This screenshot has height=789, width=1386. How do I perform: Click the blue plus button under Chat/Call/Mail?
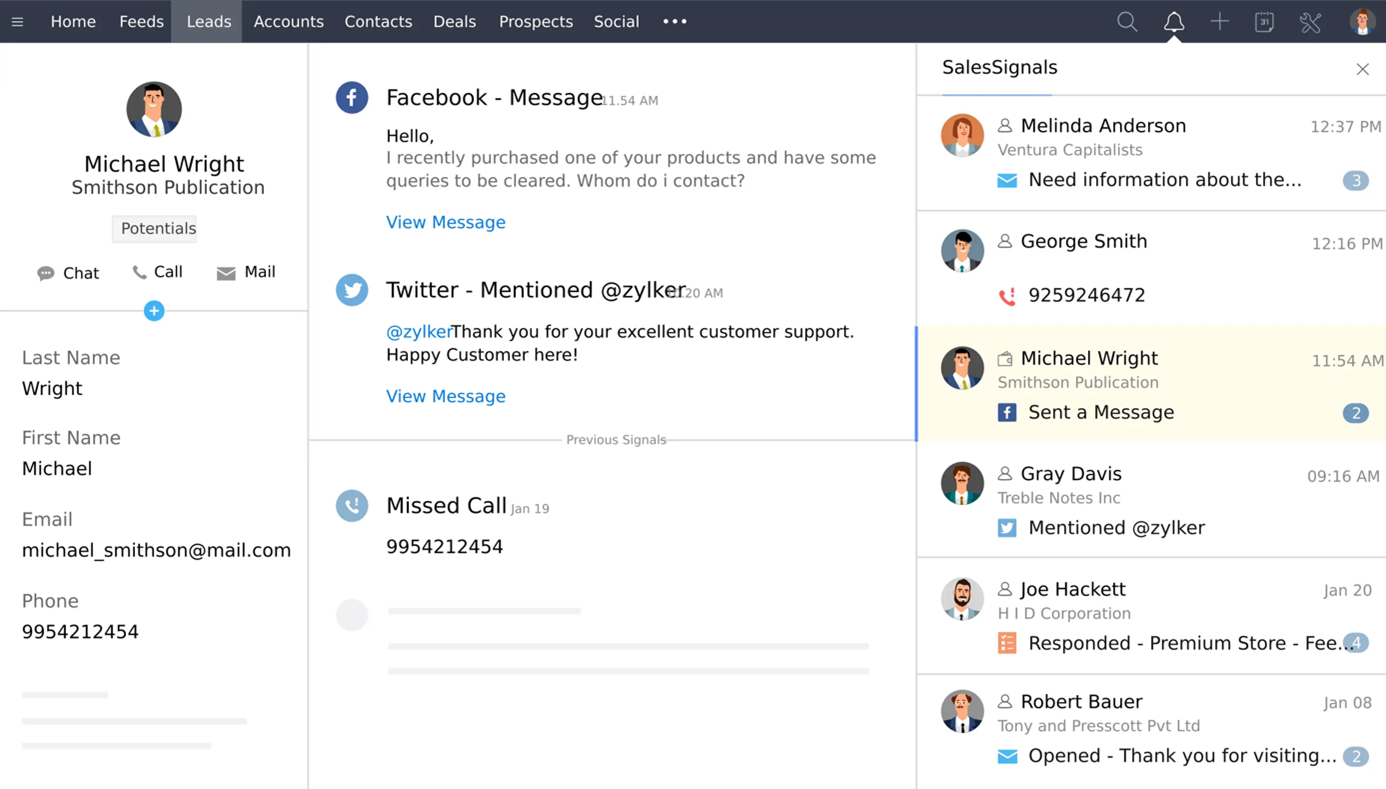[154, 311]
